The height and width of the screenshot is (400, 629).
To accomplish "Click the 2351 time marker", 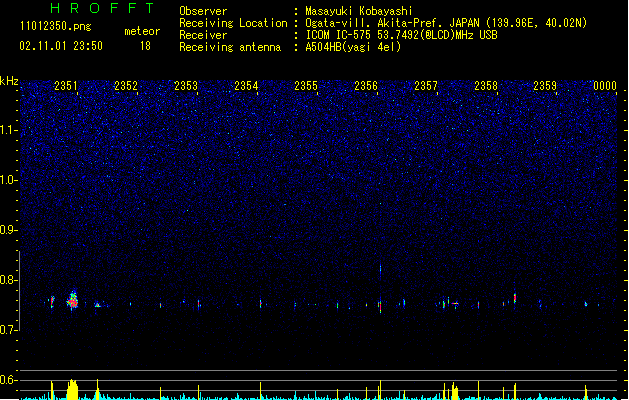I will (66, 86).
